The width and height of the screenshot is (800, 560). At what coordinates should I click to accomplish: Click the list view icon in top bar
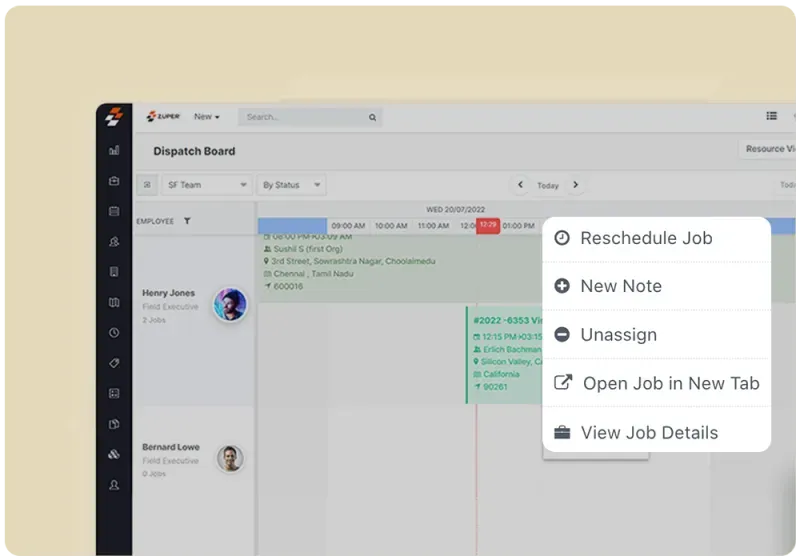(771, 117)
